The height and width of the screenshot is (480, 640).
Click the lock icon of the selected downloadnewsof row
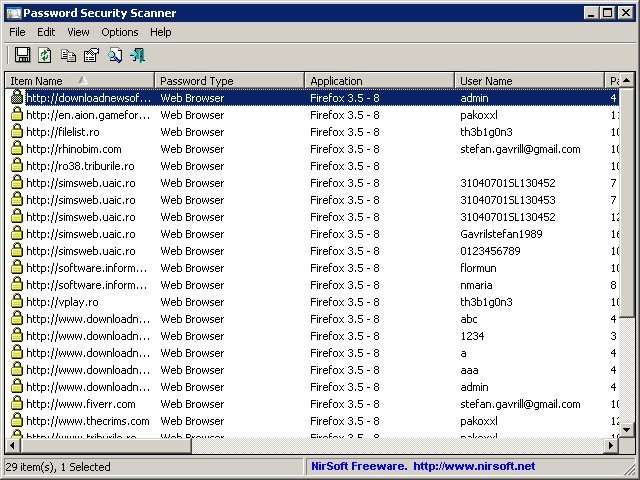[17, 98]
